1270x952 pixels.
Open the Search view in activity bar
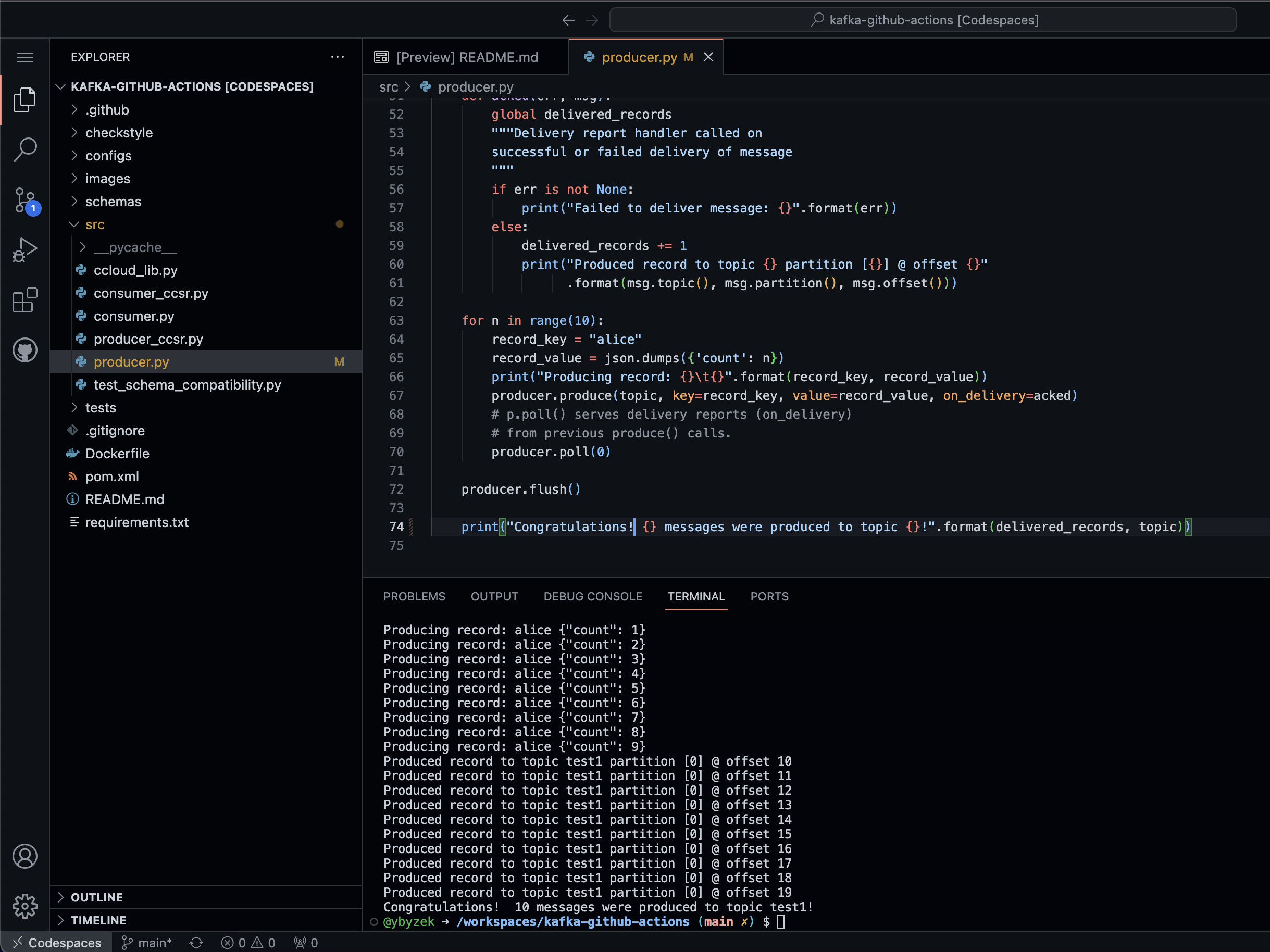tap(24, 150)
